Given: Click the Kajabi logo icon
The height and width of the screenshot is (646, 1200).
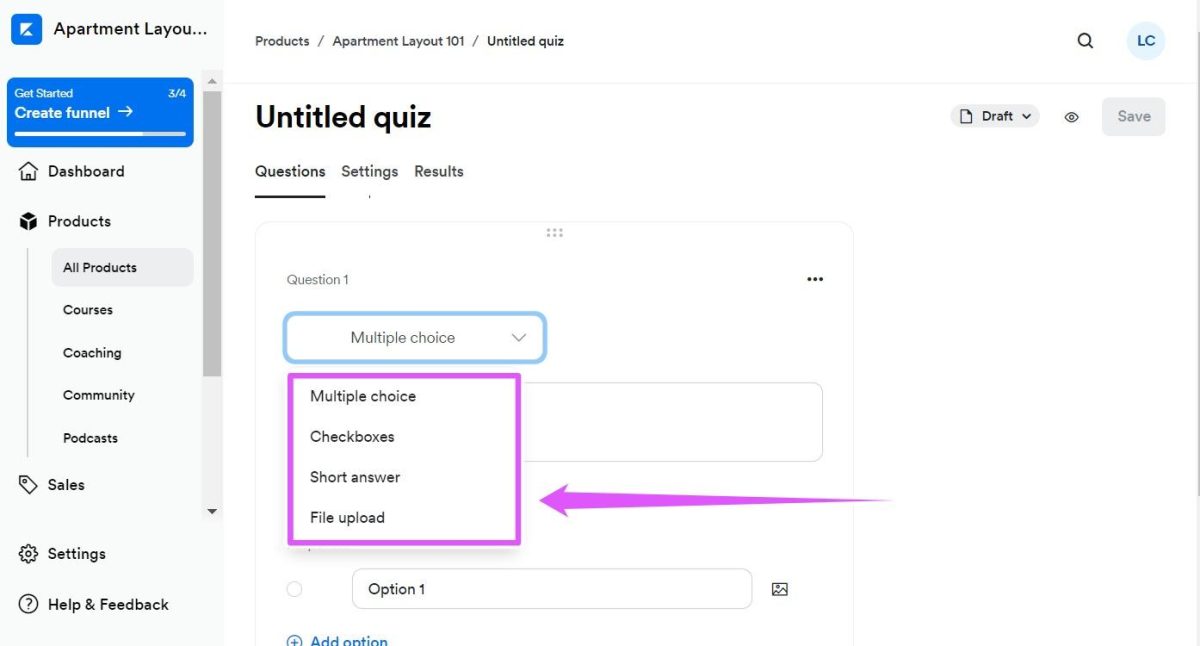Looking at the screenshot, I should tap(26, 29).
